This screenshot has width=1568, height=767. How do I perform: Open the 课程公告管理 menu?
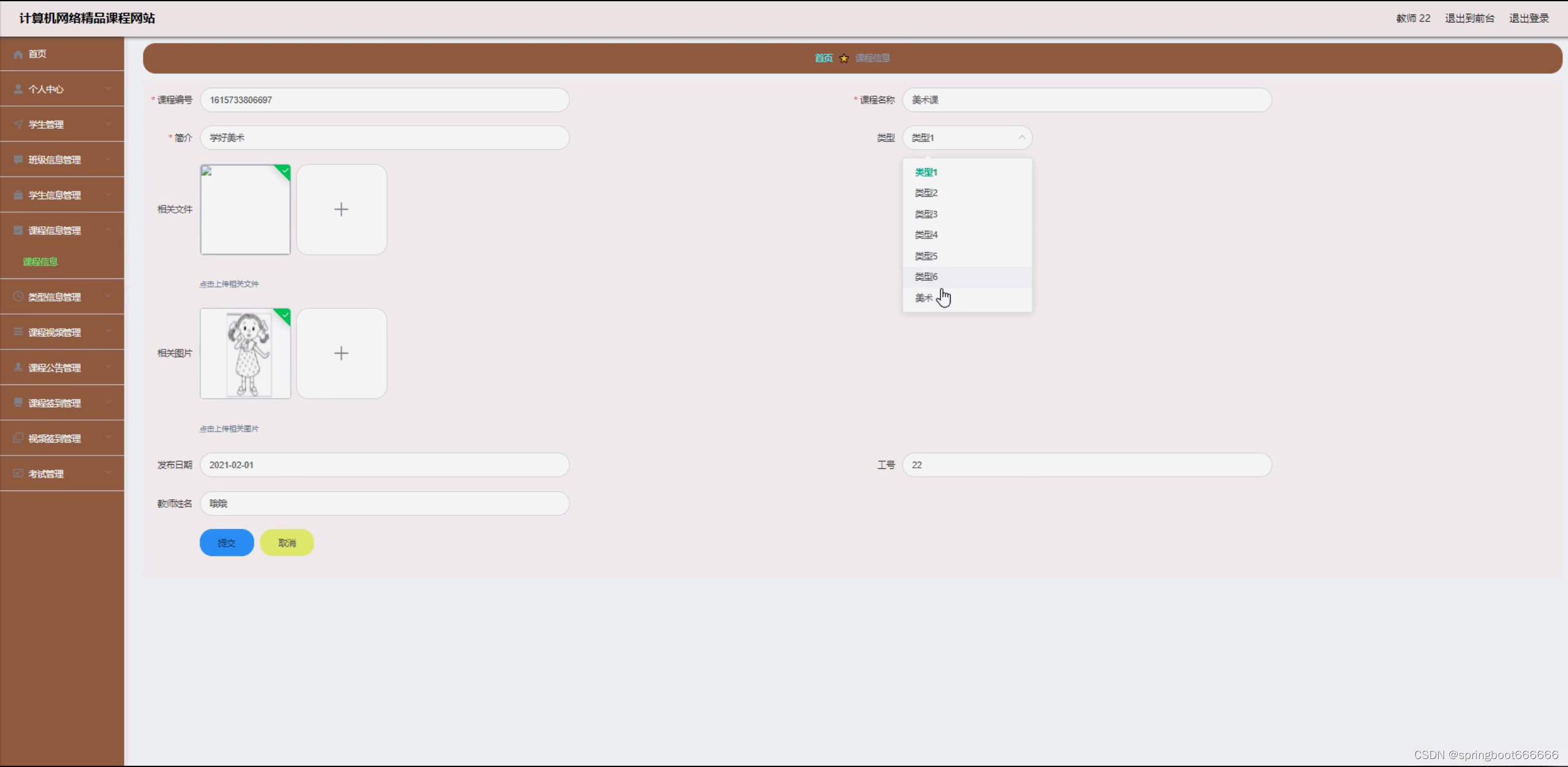(x=55, y=367)
